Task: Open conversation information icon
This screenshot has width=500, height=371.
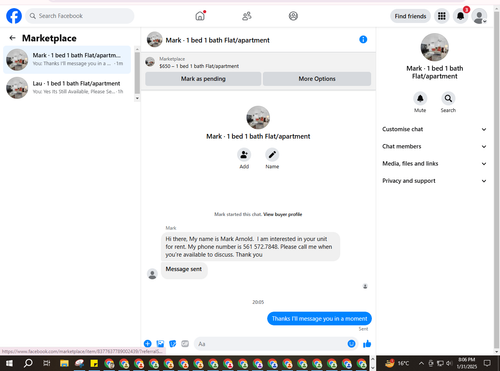Action: pos(363,40)
